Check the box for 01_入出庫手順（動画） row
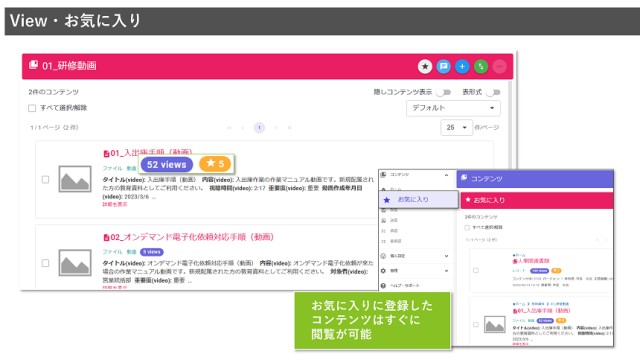This screenshot has width=640, height=360. 45,180
